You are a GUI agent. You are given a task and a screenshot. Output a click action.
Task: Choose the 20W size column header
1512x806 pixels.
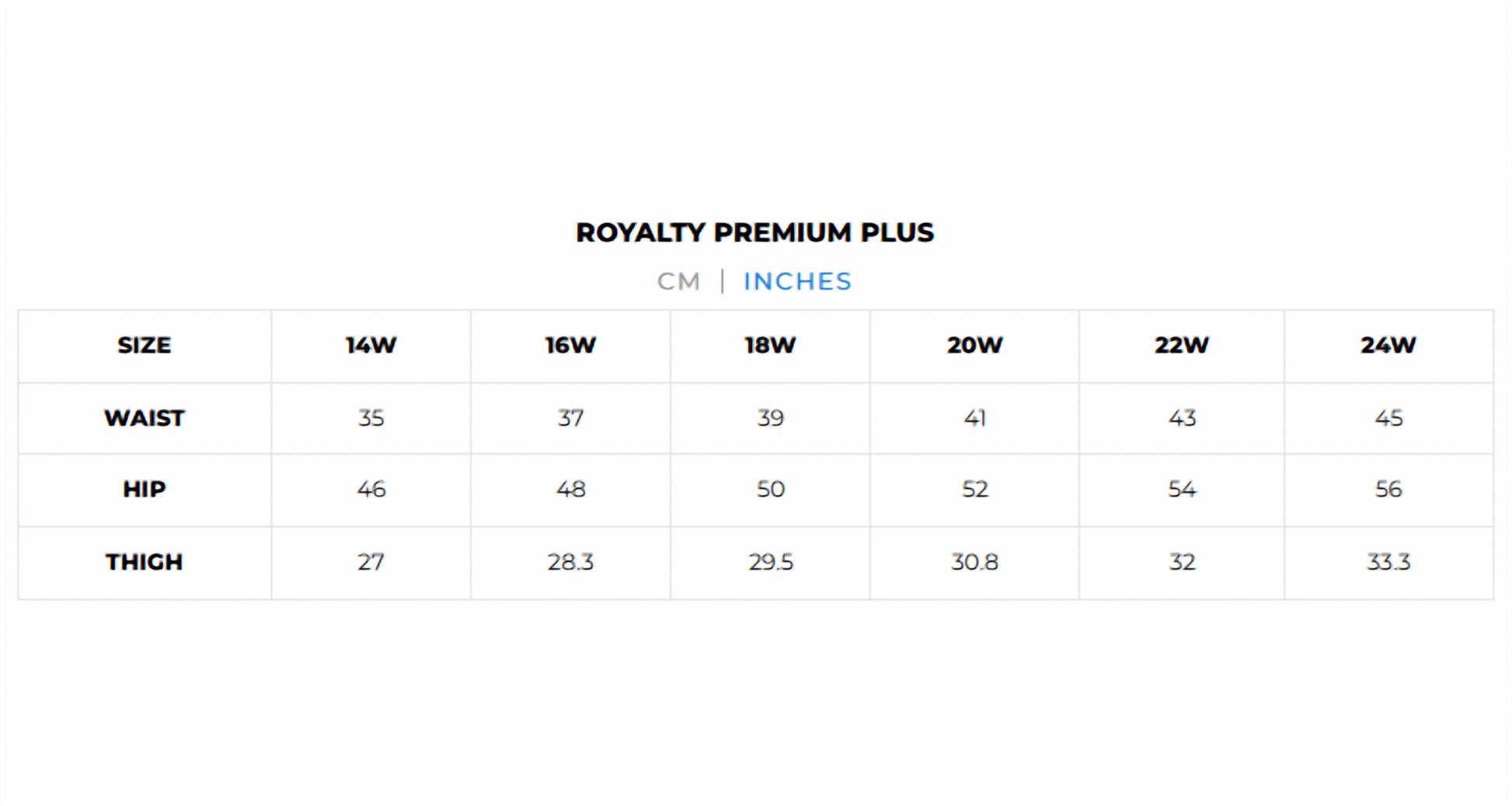tap(974, 345)
